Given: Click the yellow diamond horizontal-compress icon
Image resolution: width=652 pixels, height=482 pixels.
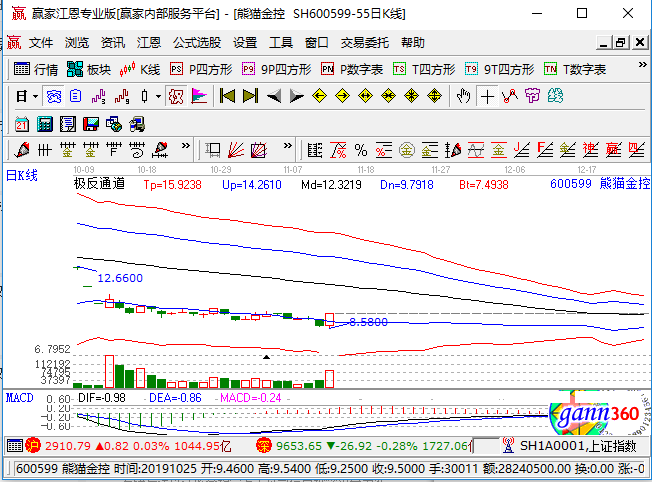Looking at the screenshot, I should point(388,96).
